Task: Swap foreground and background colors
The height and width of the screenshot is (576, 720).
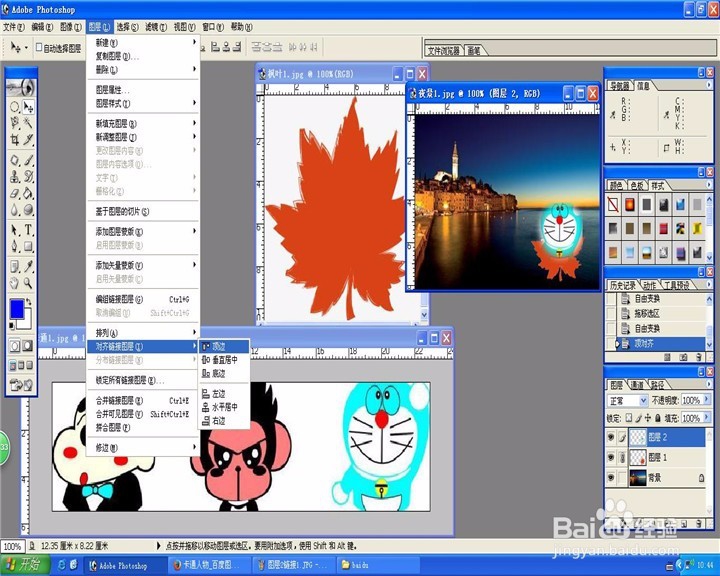Action: (29, 302)
